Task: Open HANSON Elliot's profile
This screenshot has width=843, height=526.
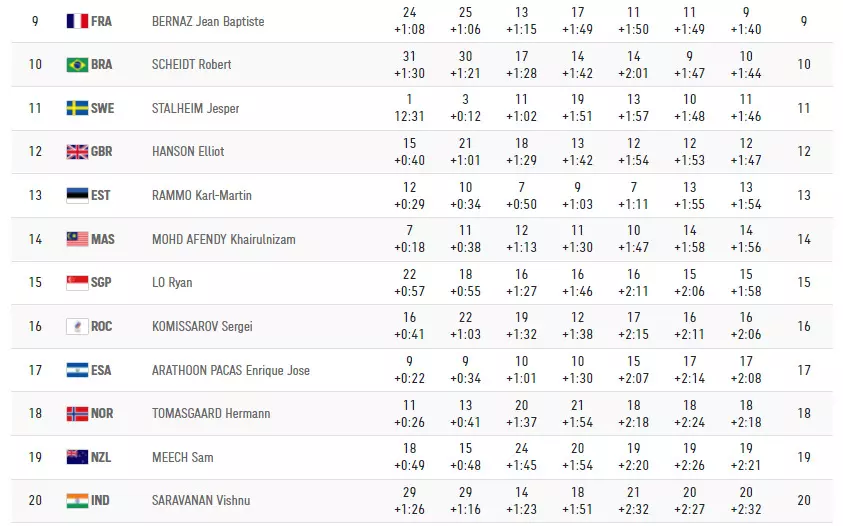Action: pos(187,152)
